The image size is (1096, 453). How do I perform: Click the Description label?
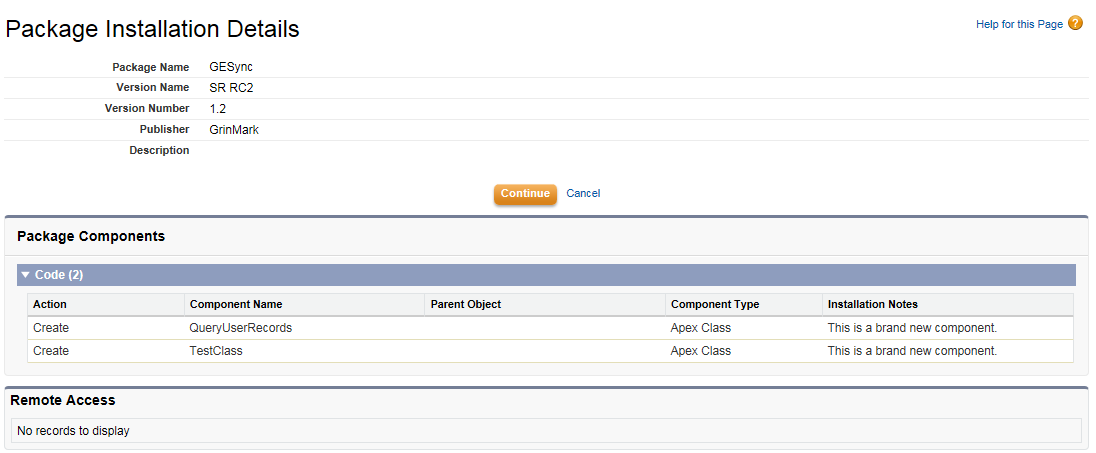159,150
